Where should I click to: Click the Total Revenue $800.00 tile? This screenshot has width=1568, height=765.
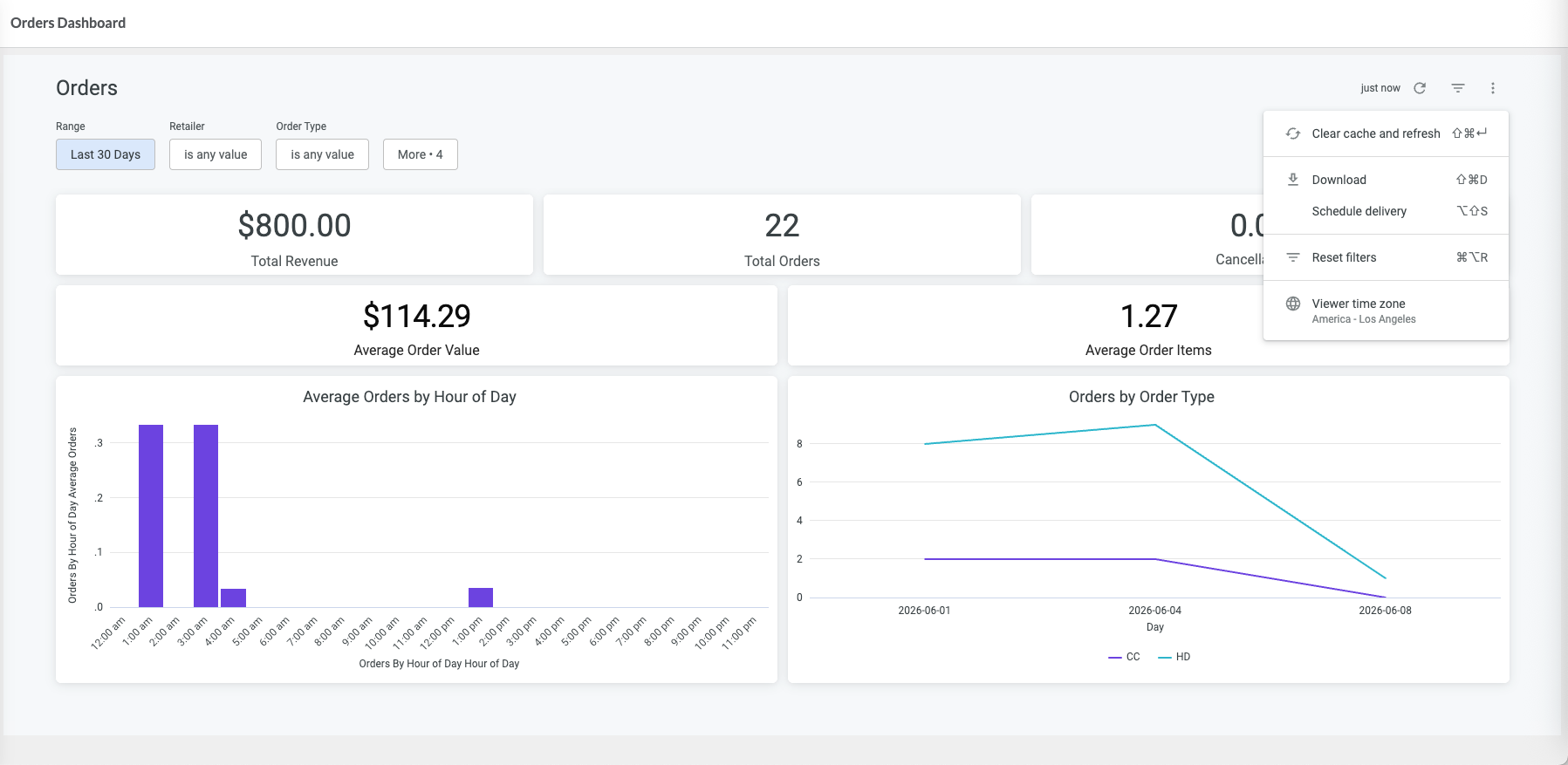click(x=294, y=235)
